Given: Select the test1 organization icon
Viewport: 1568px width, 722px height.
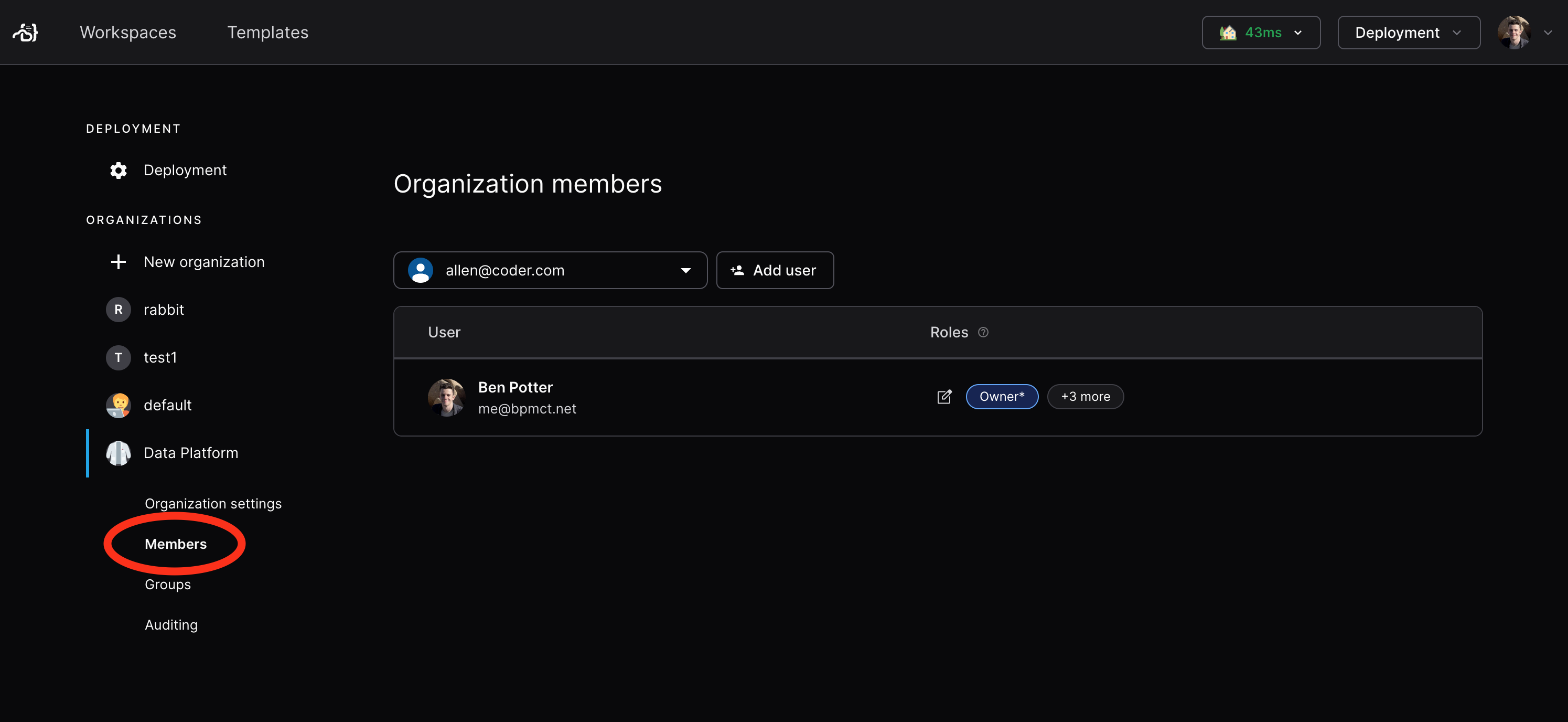Looking at the screenshot, I should (x=118, y=358).
